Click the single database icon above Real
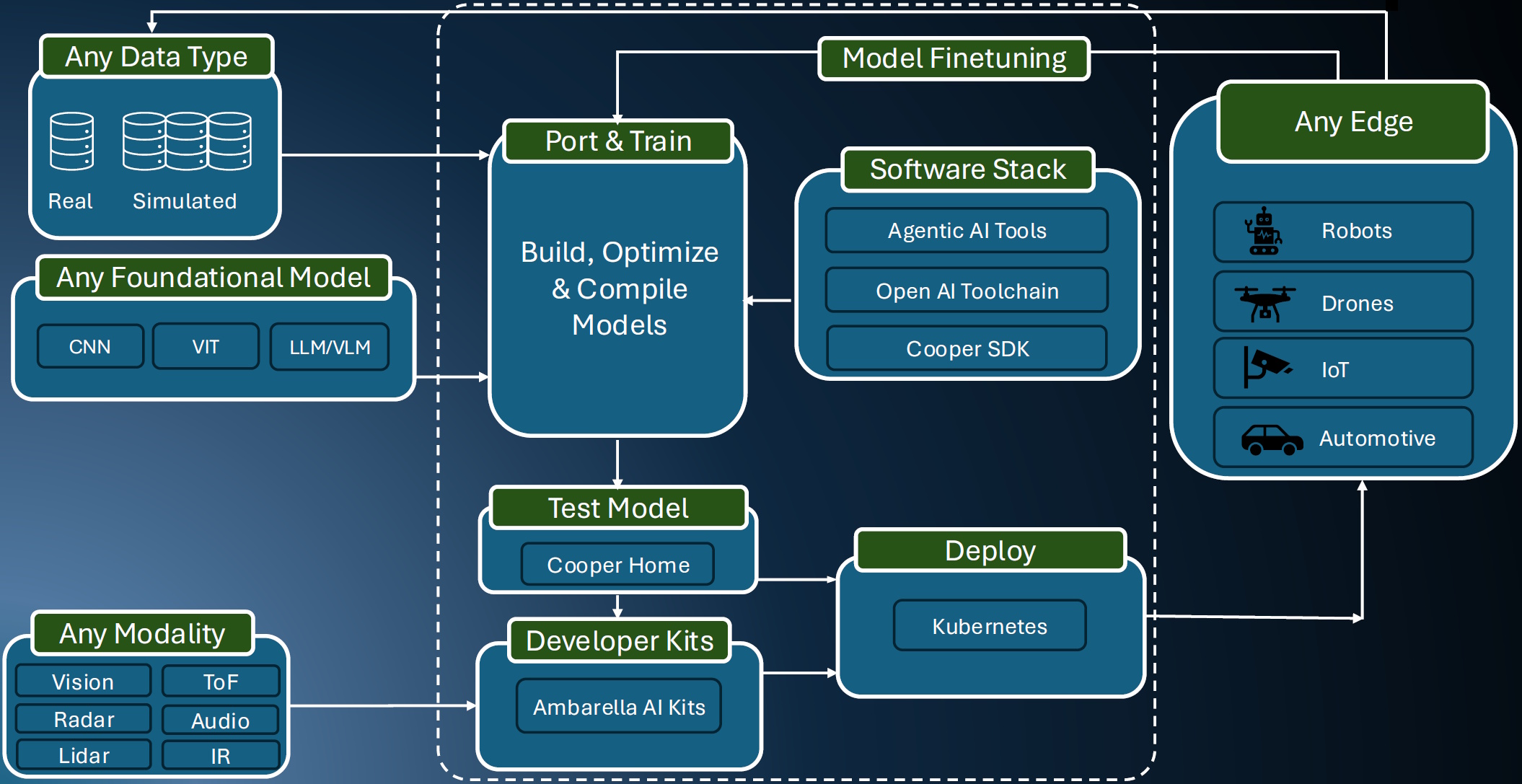This screenshot has height=784, width=1522. click(71, 141)
